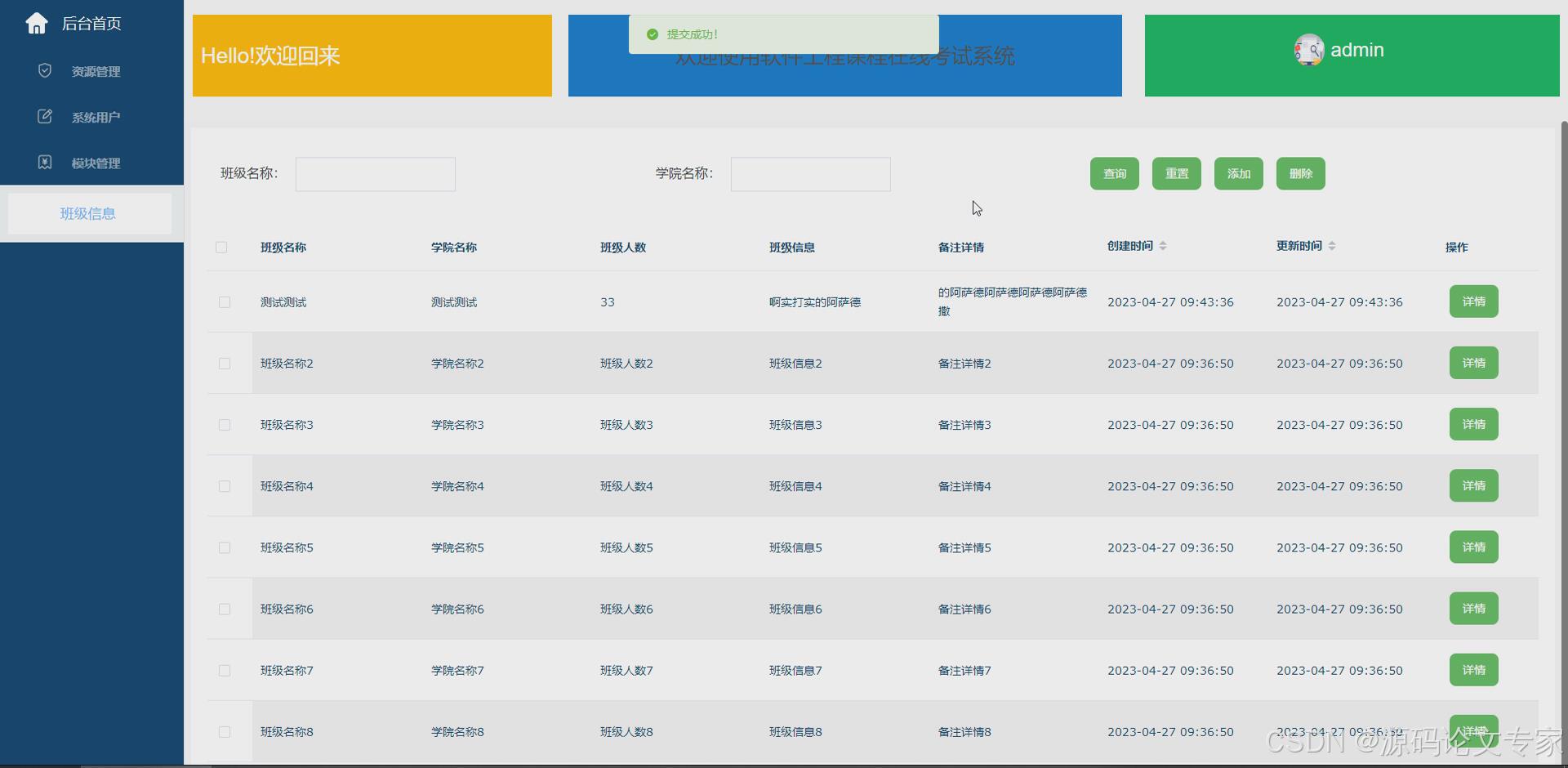Check the box for row 班级名称4
The height and width of the screenshot is (768, 1568).
pos(225,486)
